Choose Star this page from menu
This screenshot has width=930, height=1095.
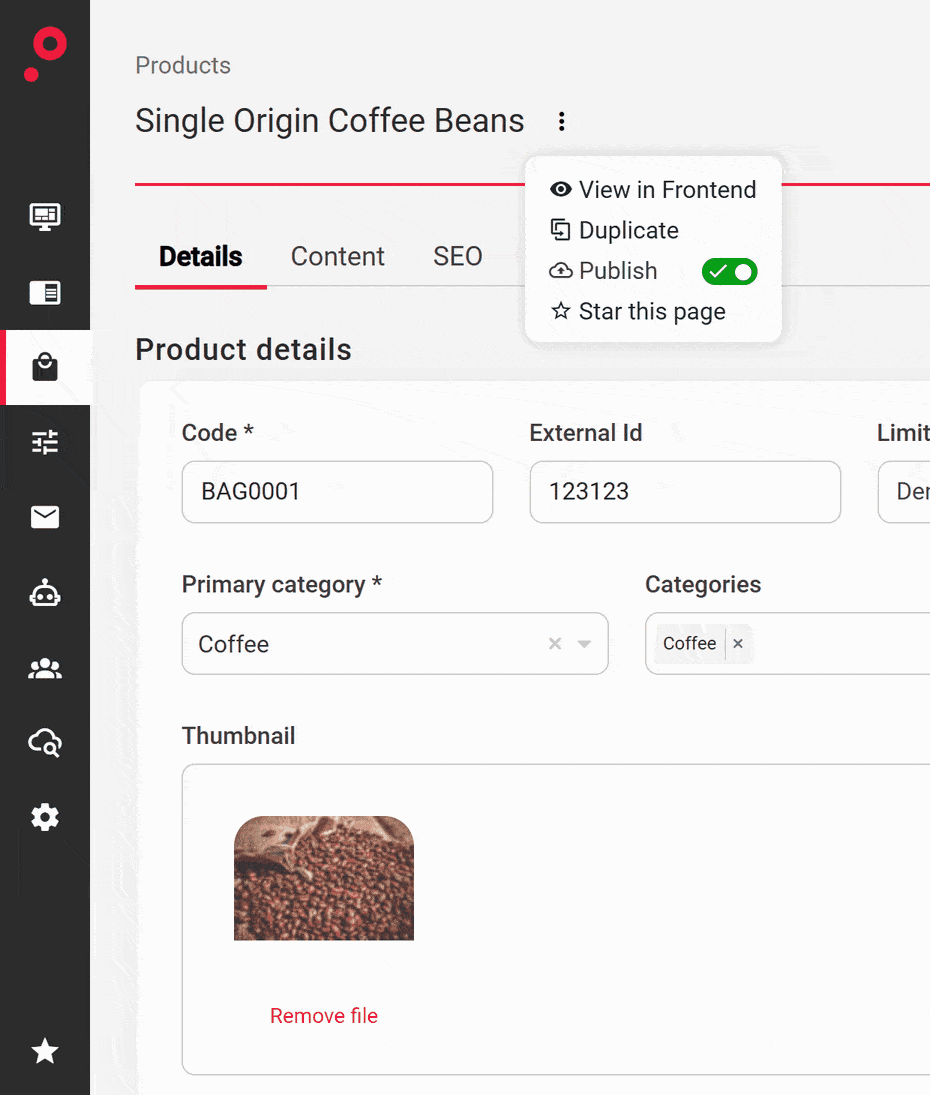[638, 311]
